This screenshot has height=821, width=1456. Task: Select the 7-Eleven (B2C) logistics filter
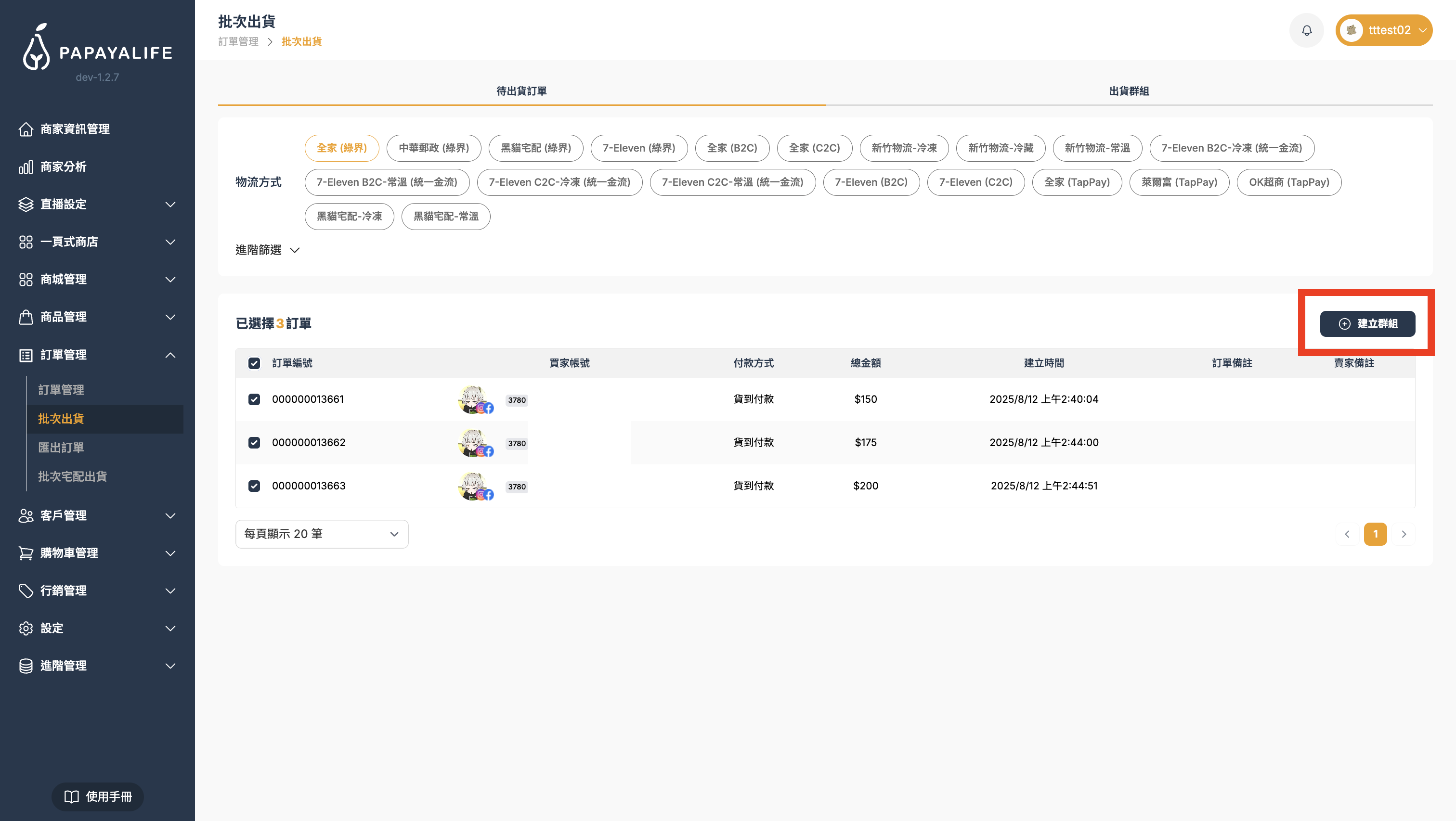coord(871,182)
